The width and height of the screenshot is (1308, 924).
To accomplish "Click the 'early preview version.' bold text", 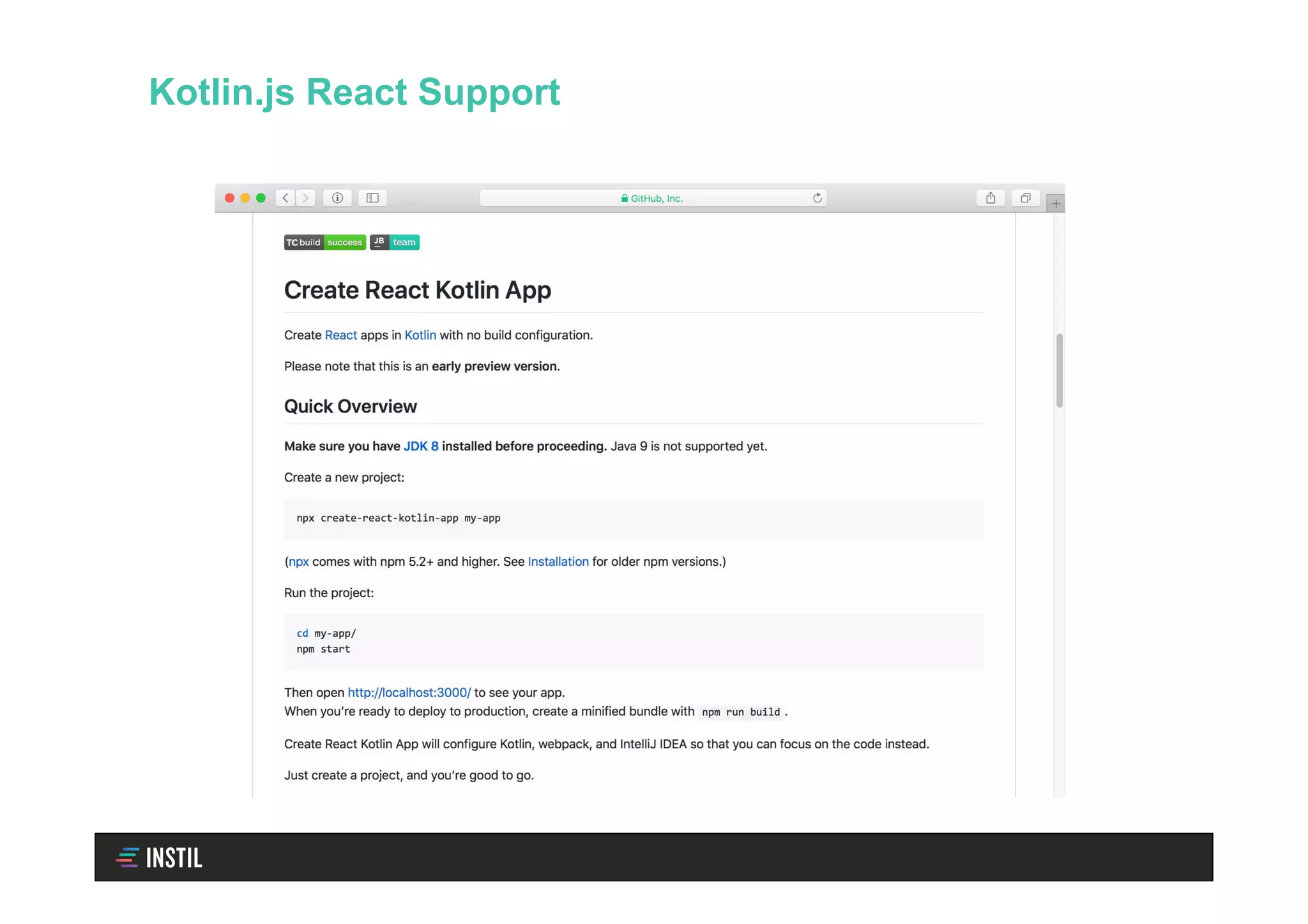I will pos(496,367).
